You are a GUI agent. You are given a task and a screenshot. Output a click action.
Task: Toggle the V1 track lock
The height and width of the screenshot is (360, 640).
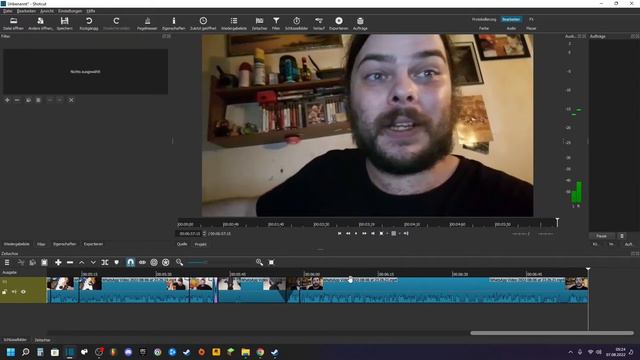click(4, 292)
